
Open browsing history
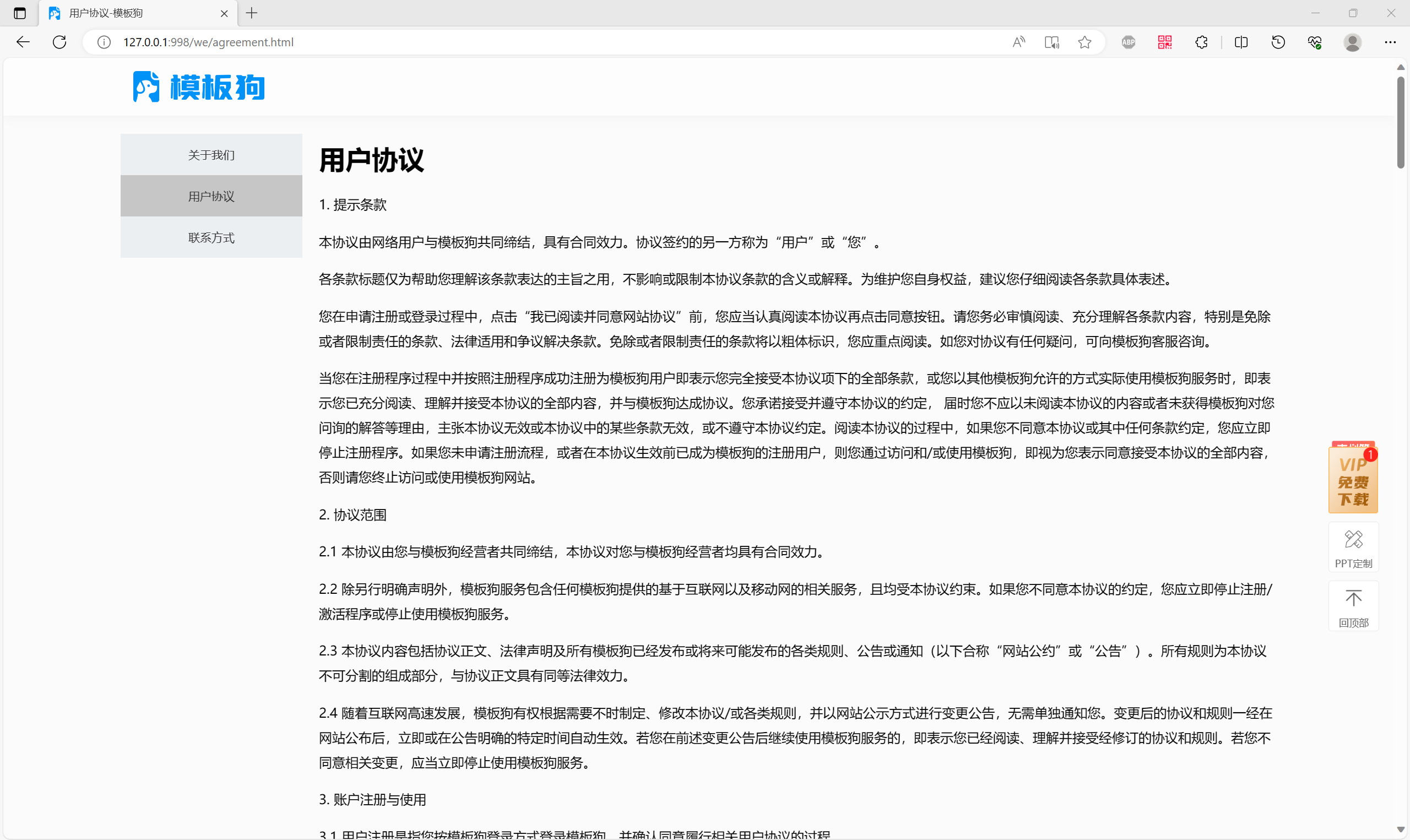pos(1278,42)
